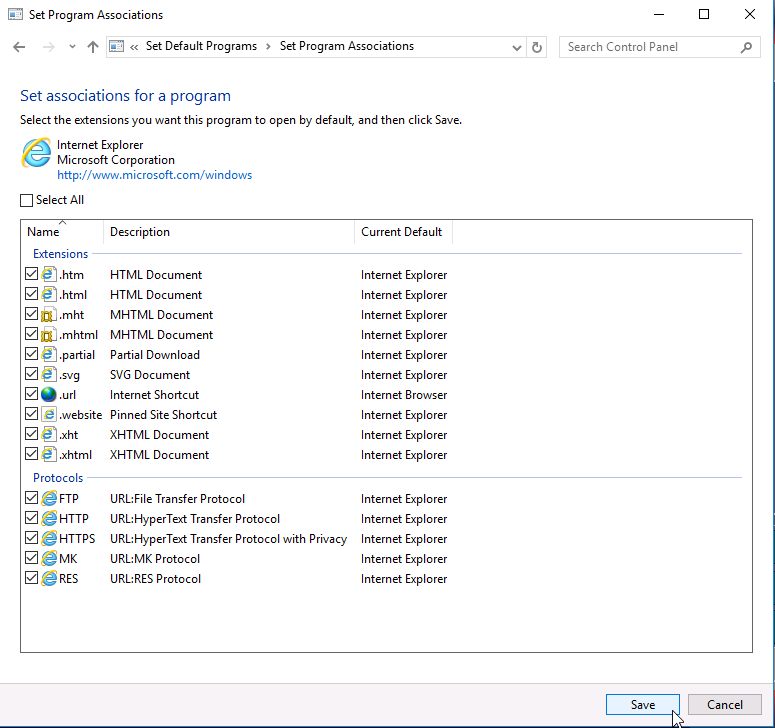
Task: Click the MK protocol IE icon
Action: click(x=49, y=558)
